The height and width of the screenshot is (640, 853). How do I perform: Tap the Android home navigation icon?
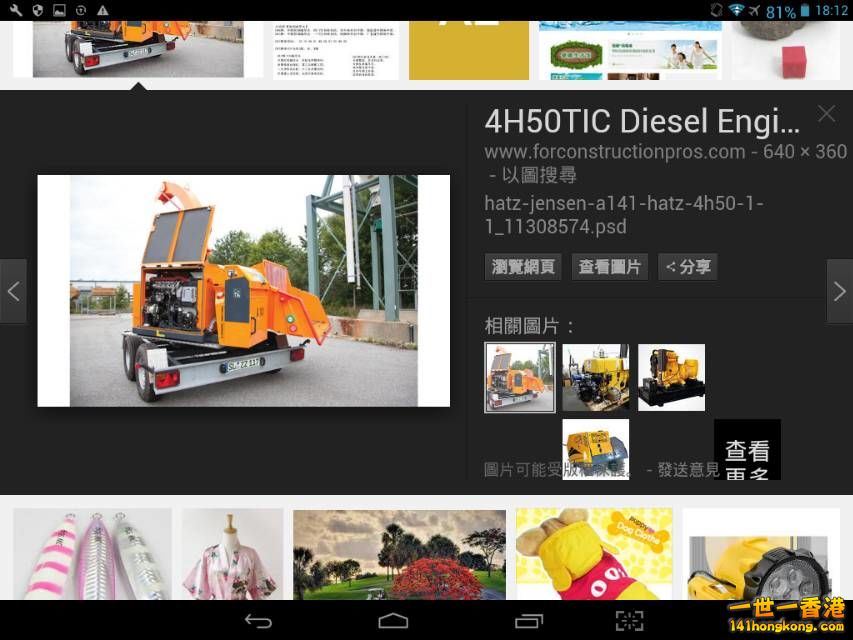[393, 620]
